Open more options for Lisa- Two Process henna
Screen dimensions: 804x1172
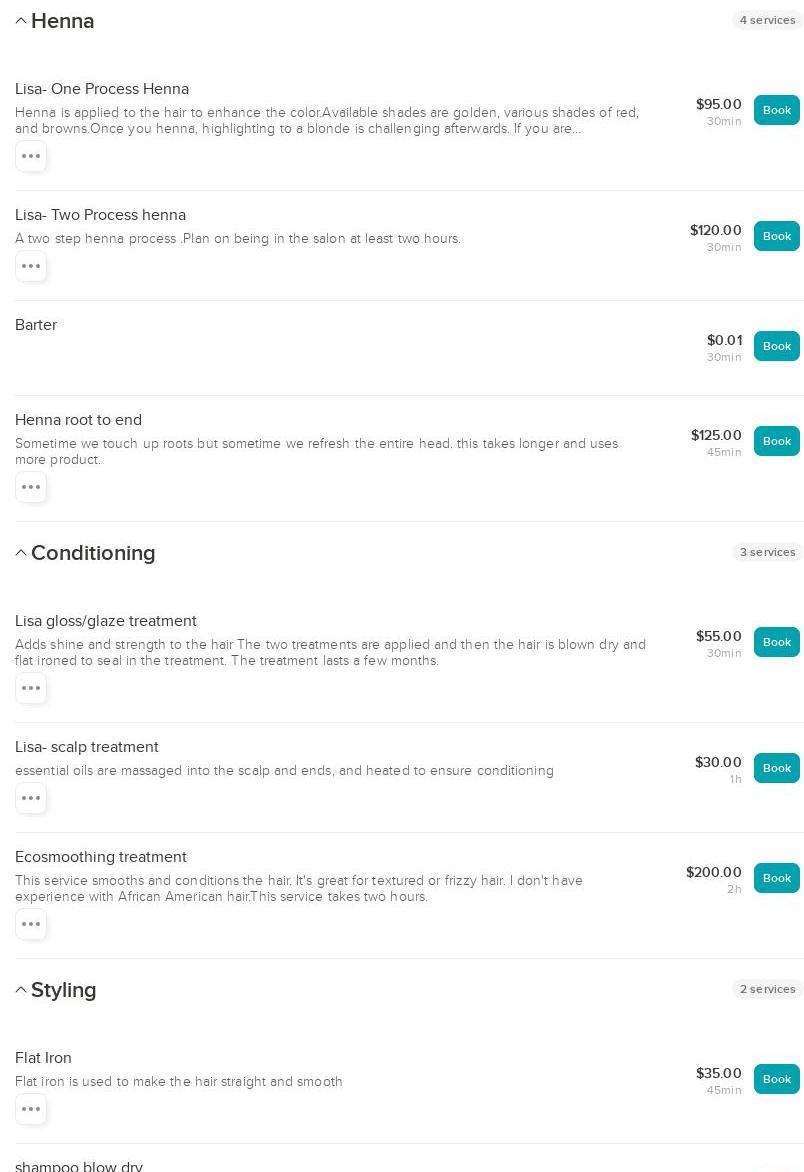(x=31, y=266)
